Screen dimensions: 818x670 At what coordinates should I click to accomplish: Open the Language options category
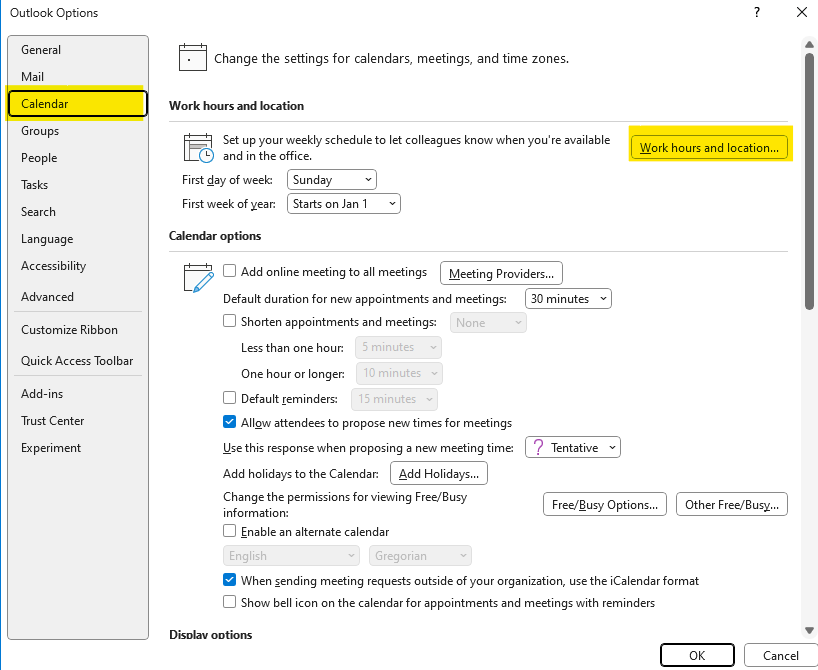[x=77, y=239]
